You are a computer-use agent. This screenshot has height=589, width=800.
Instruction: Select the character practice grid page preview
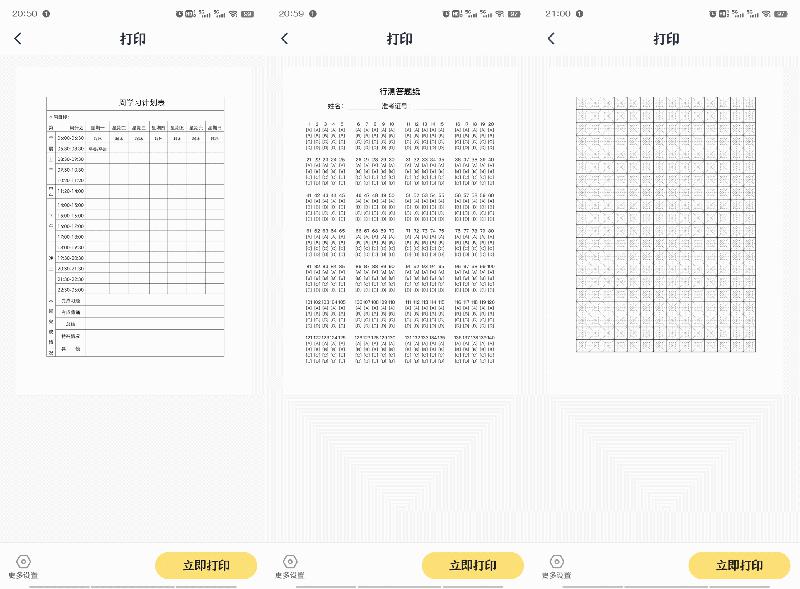click(x=666, y=225)
